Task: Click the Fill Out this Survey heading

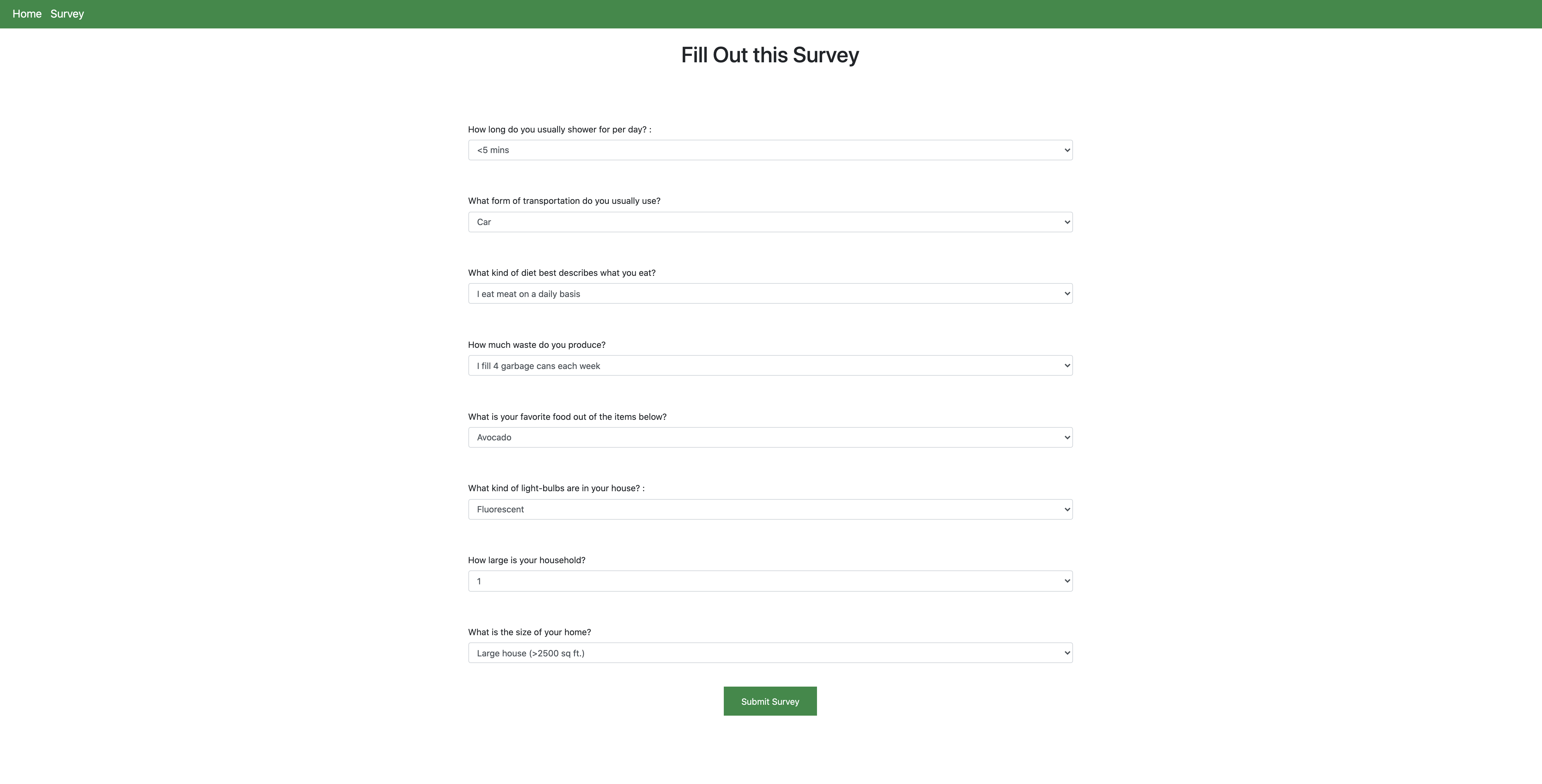Action: (x=770, y=55)
